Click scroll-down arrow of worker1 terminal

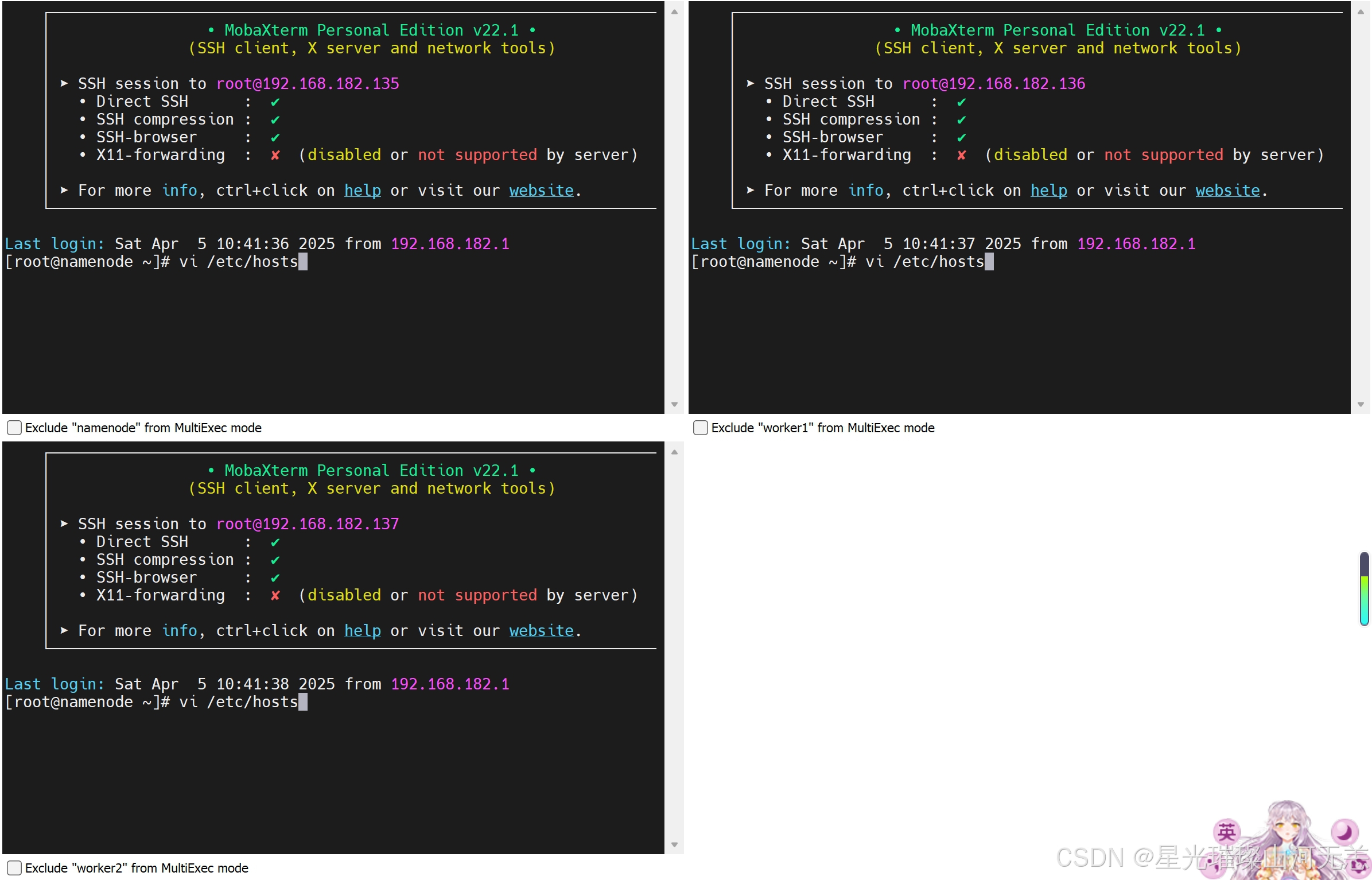pyautogui.click(x=1360, y=405)
